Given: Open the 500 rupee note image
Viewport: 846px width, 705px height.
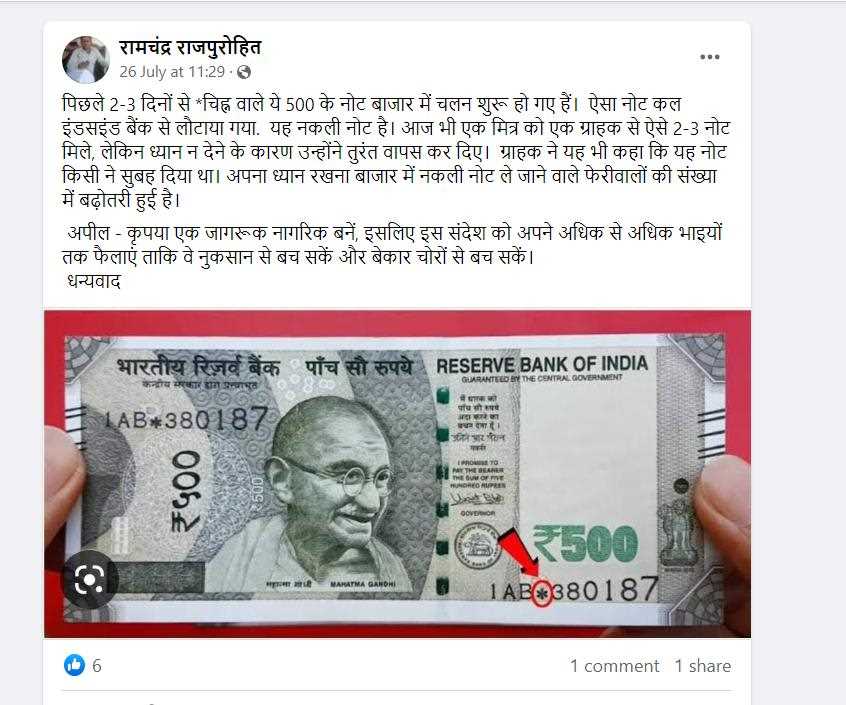Looking at the screenshot, I should click(x=397, y=474).
